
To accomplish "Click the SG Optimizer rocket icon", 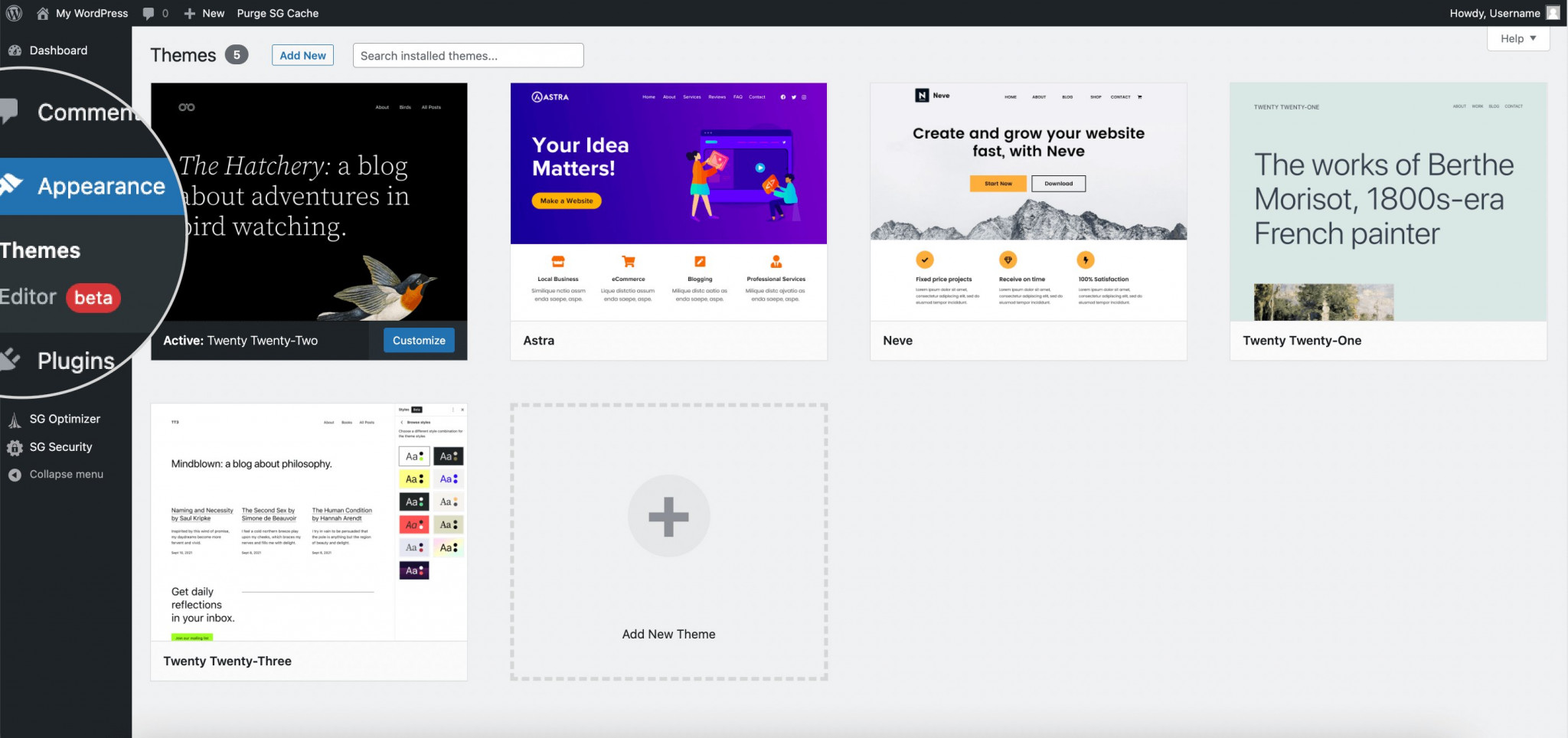I will [15, 420].
